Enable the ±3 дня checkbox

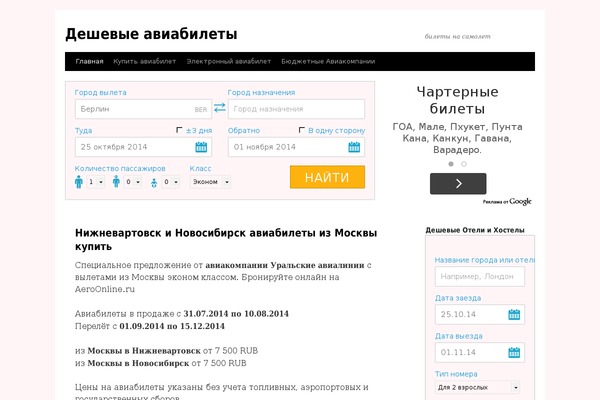[179, 130]
